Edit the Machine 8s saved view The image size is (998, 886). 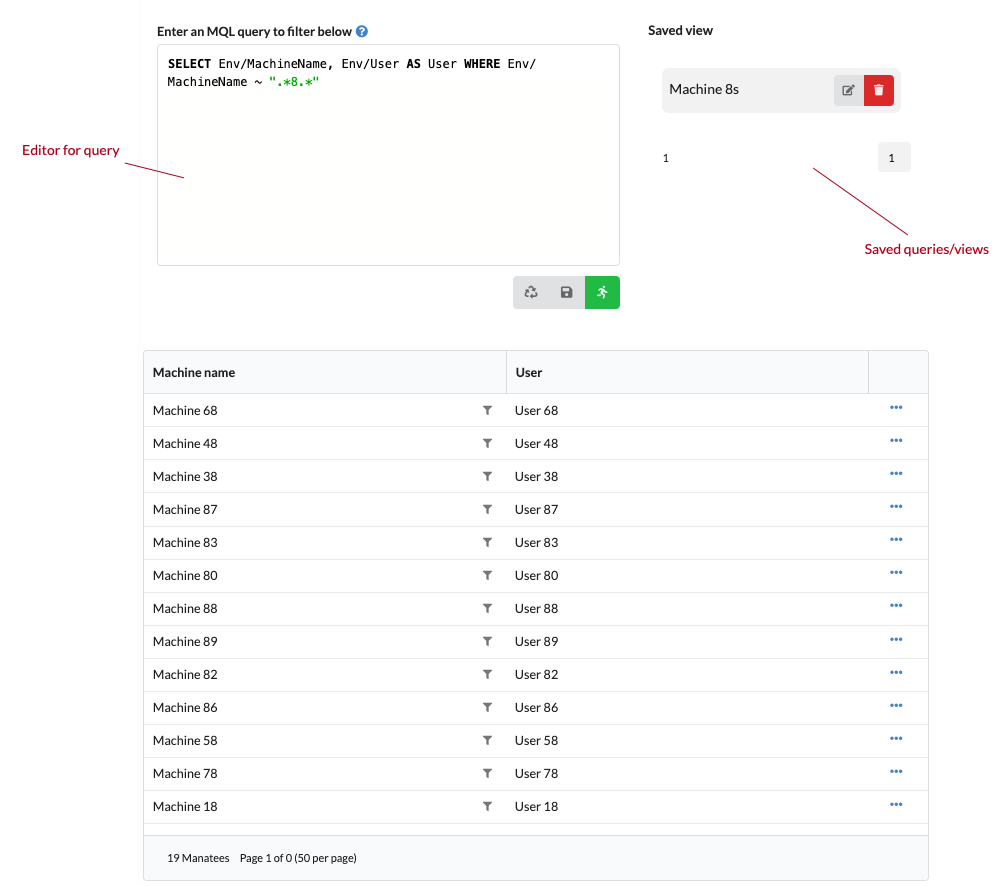pyautogui.click(x=848, y=90)
